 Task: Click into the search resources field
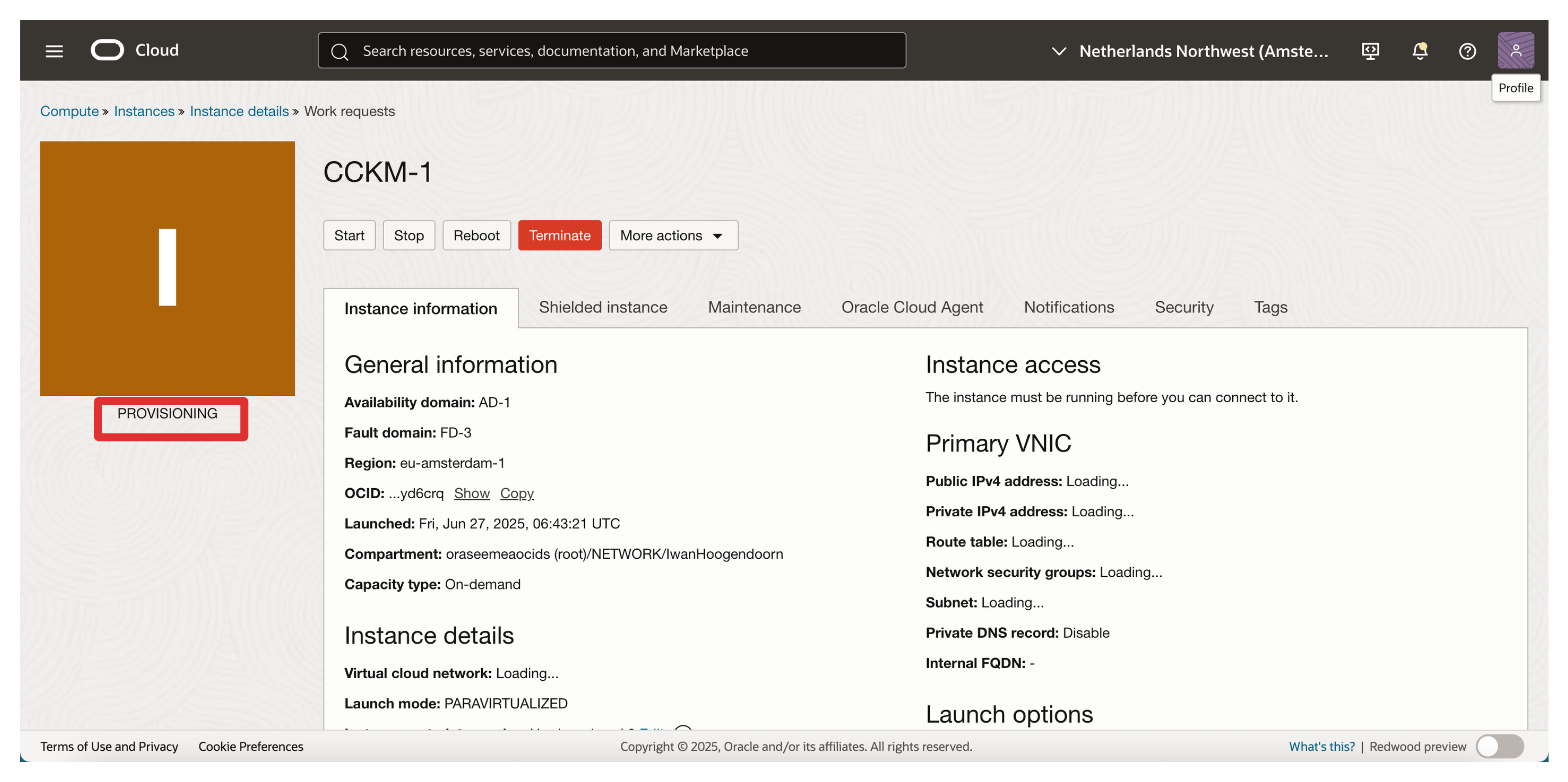[x=620, y=51]
